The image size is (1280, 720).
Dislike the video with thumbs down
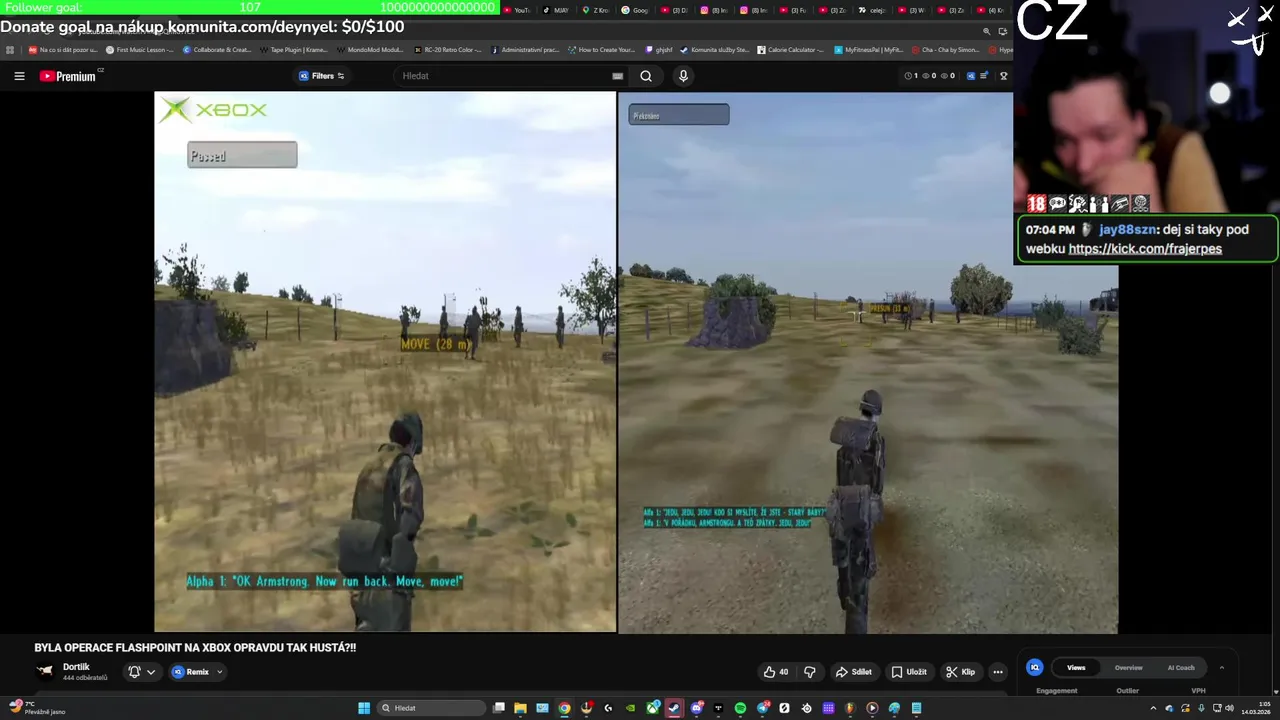(810, 672)
